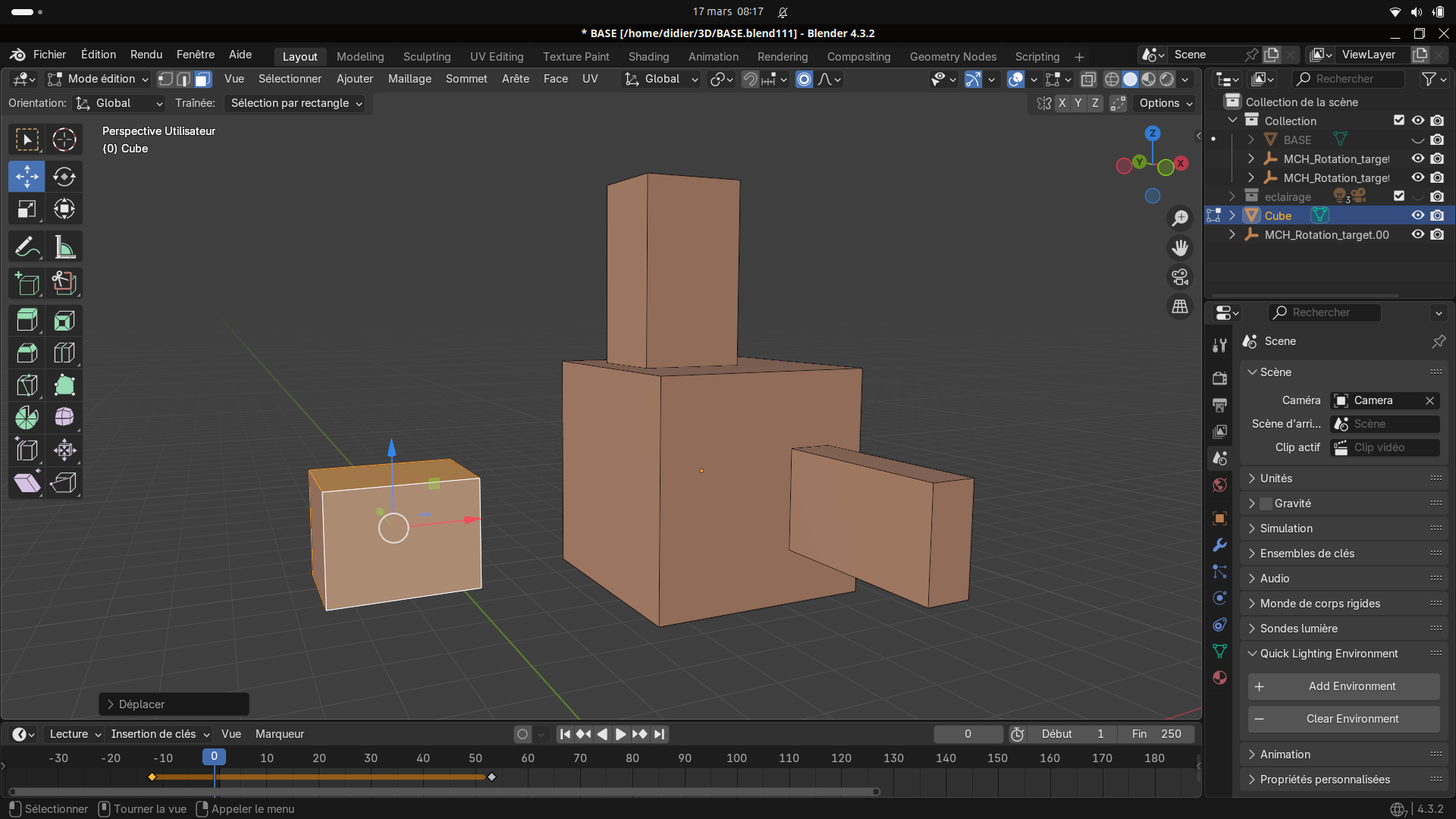Activate the Loop Cut tool
This screenshot has height=819, width=1456.
[64, 353]
